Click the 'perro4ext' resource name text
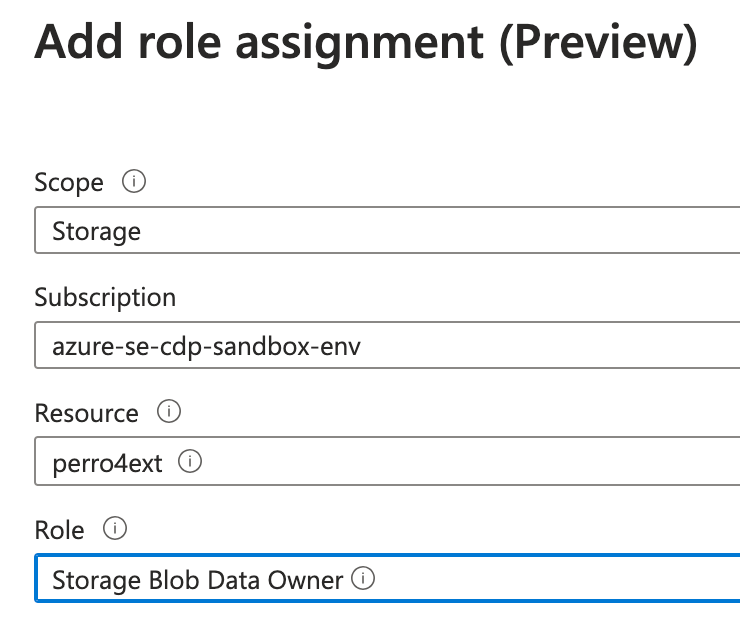 coord(107,463)
